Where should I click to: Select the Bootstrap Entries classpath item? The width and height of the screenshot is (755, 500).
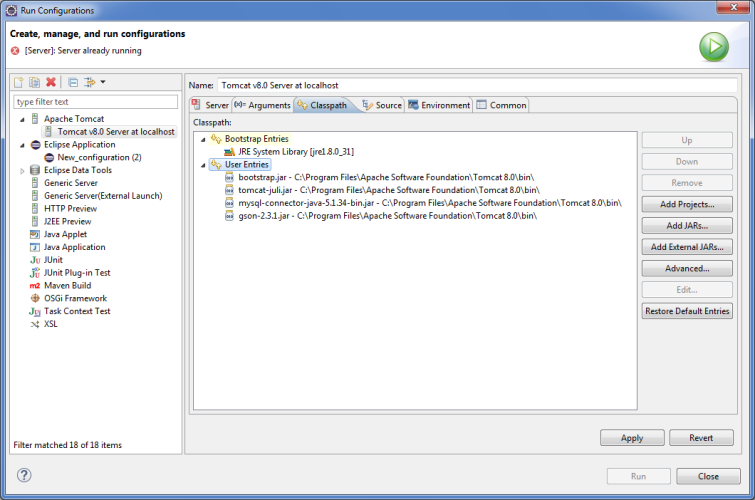point(257,139)
